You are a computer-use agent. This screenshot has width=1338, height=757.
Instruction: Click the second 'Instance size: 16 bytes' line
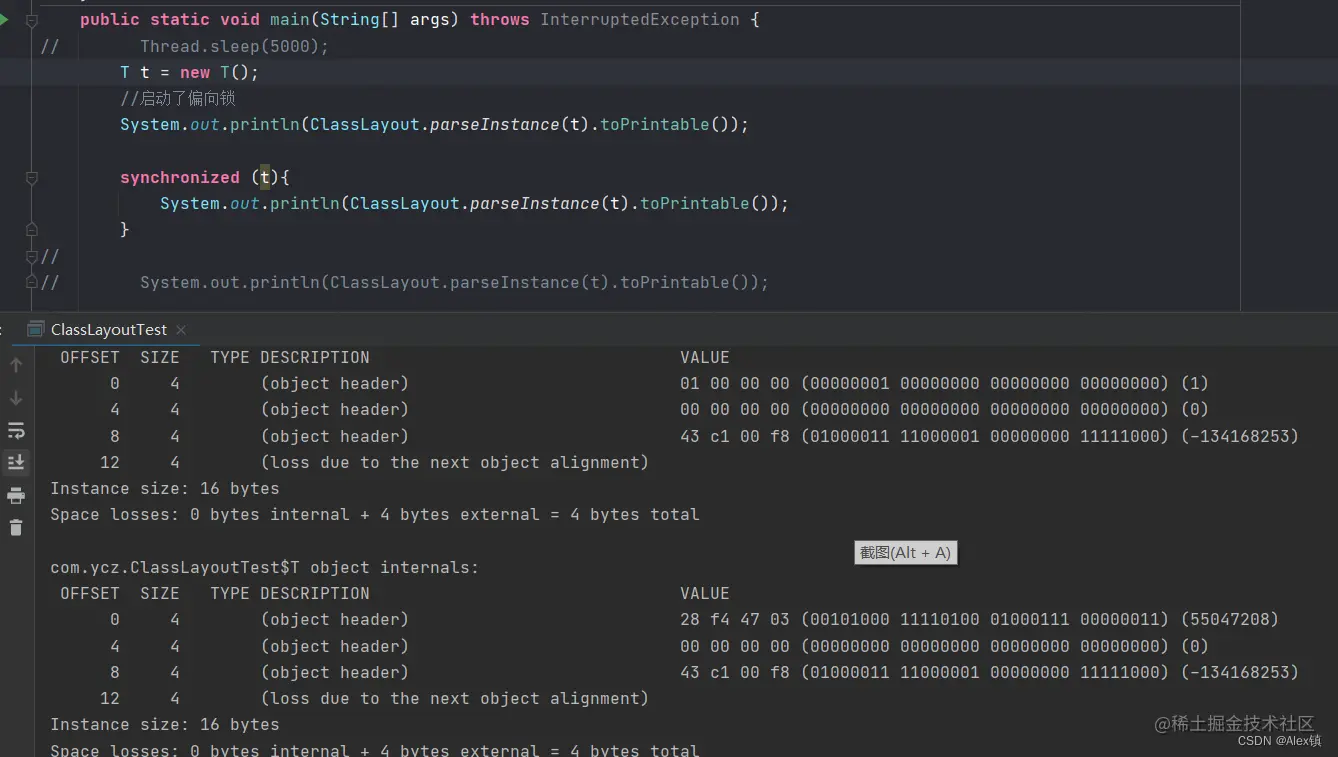pyautogui.click(x=165, y=724)
